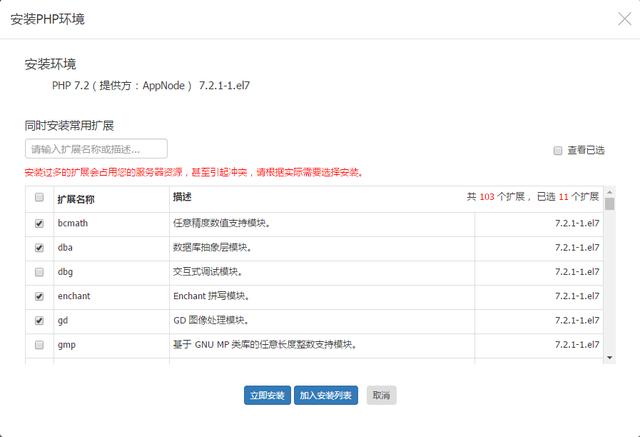Click description GD 图像处理模块
This screenshot has height=437, width=640.
coord(211,320)
